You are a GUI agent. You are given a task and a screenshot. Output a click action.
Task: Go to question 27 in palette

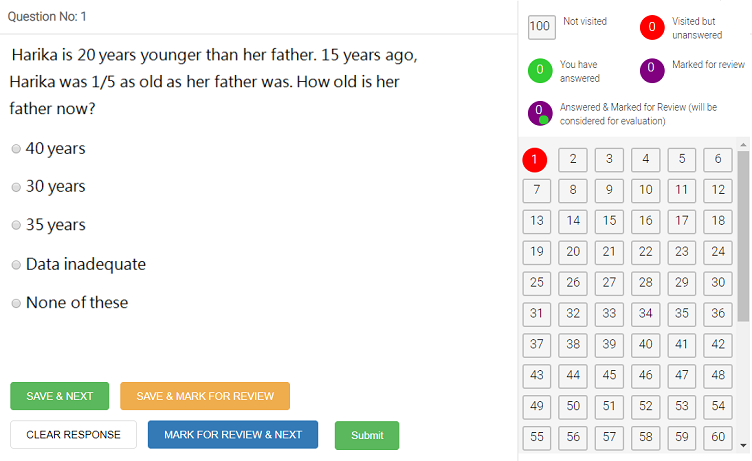coord(609,282)
